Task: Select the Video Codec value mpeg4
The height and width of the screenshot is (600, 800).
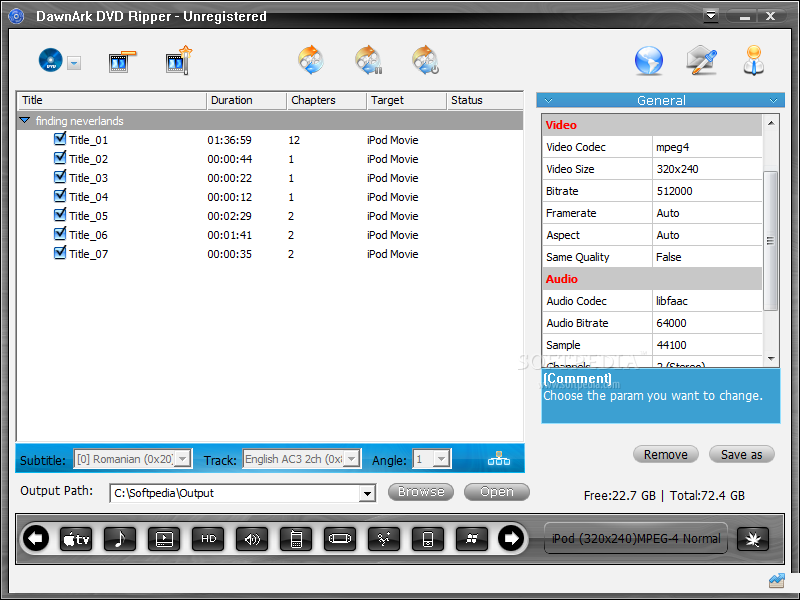Action: (x=707, y=147)
